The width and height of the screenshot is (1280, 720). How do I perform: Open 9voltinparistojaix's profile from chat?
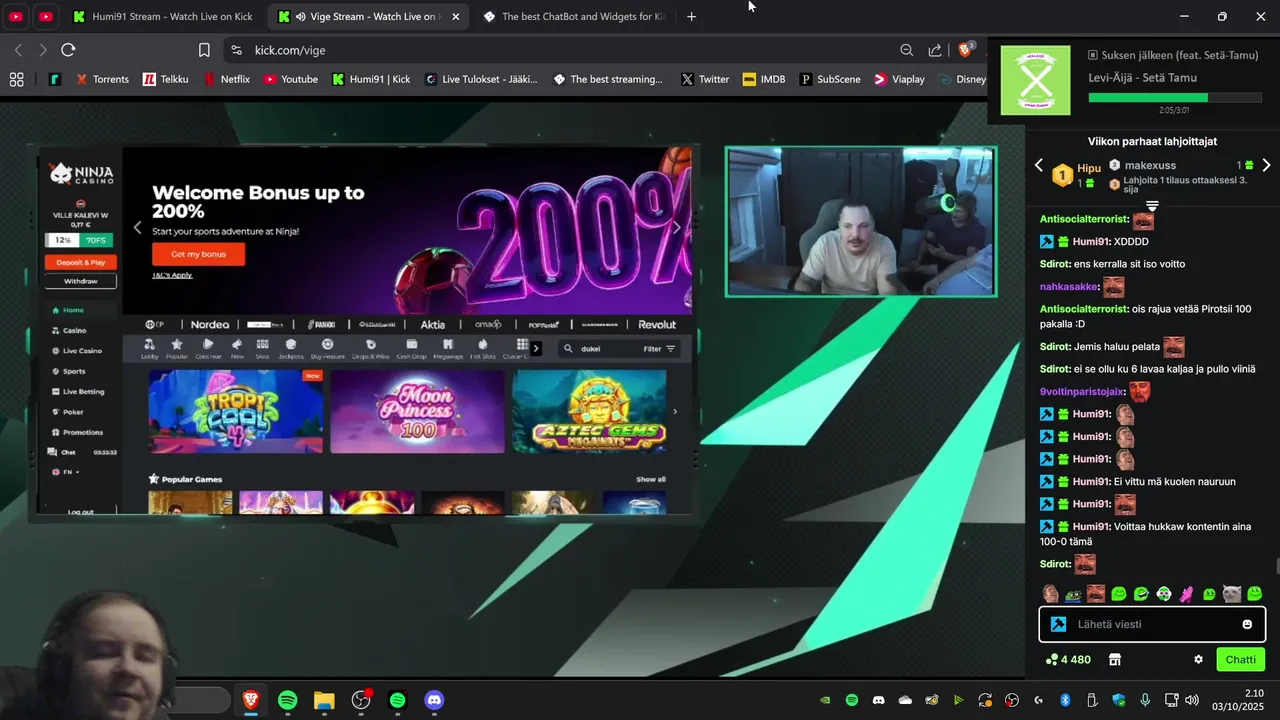coord(1082,392)
